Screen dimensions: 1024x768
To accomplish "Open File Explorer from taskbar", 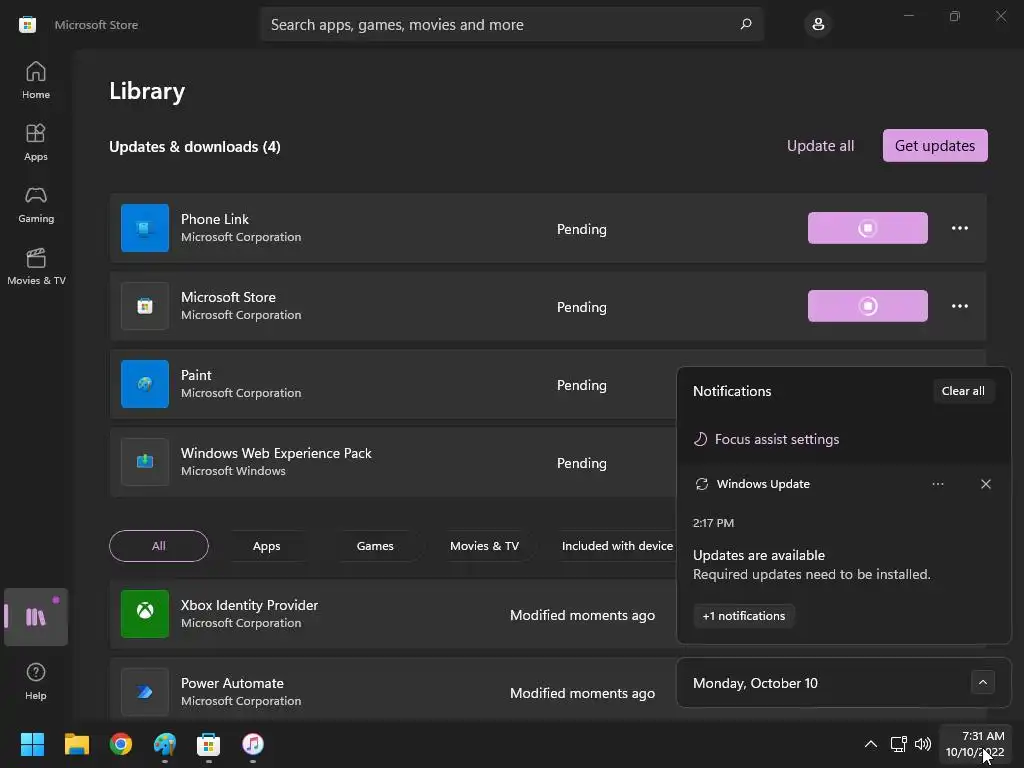I will click(76, 744).
